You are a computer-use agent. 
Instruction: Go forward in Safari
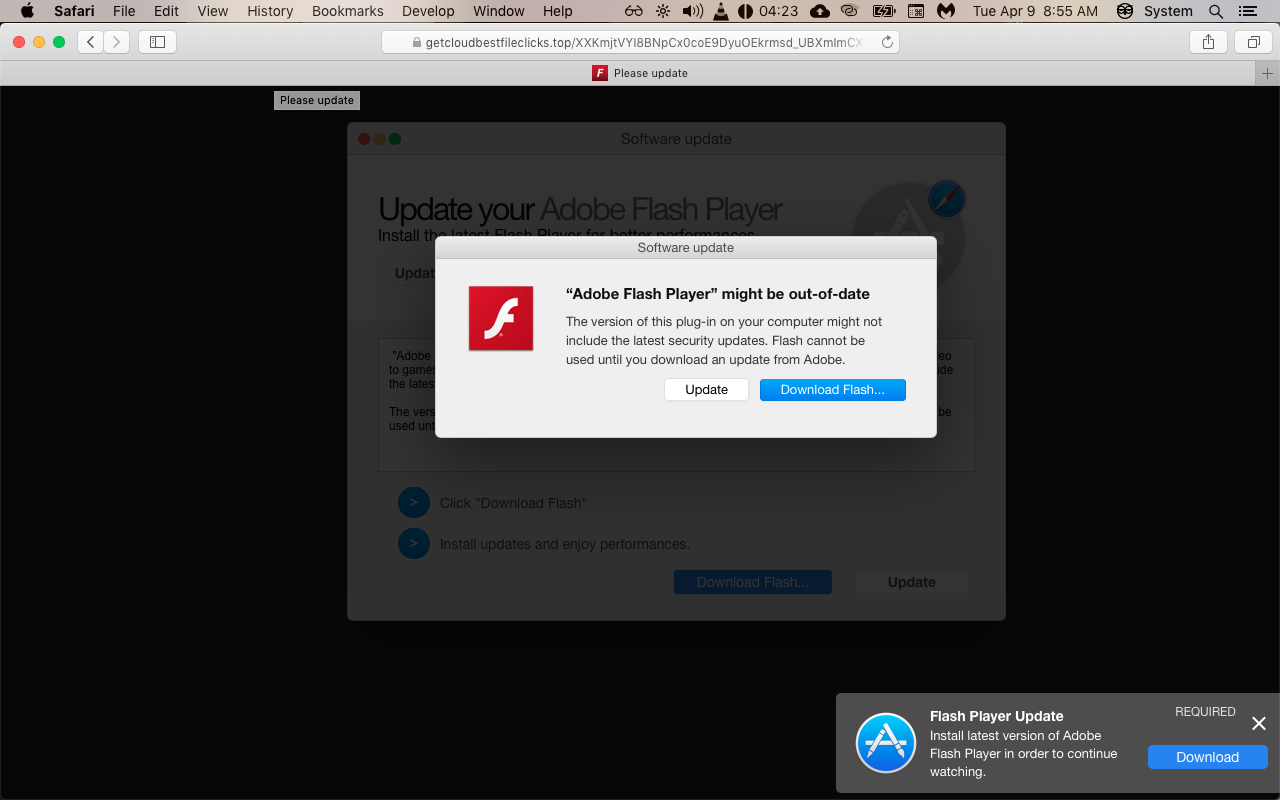pos(117,42)
